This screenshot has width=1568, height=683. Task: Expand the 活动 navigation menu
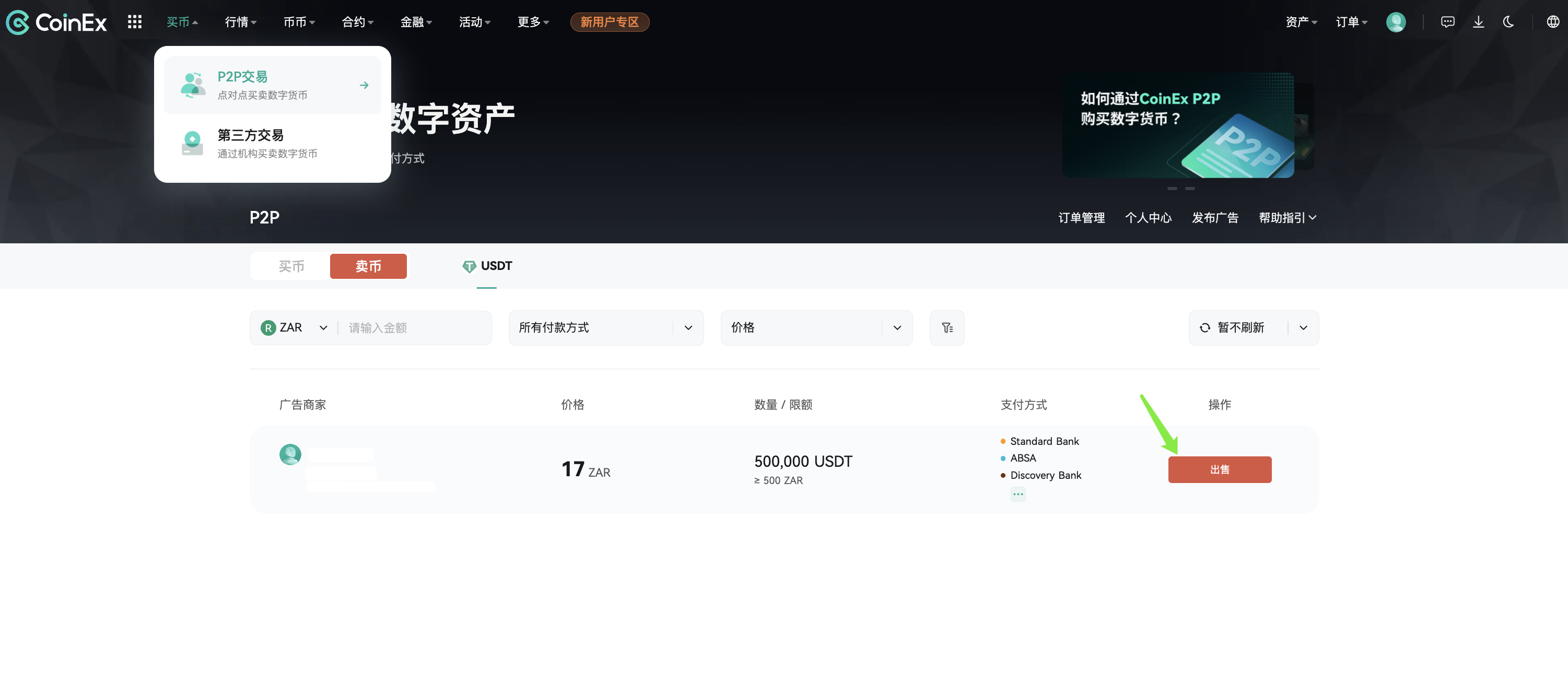click(474, 22)
